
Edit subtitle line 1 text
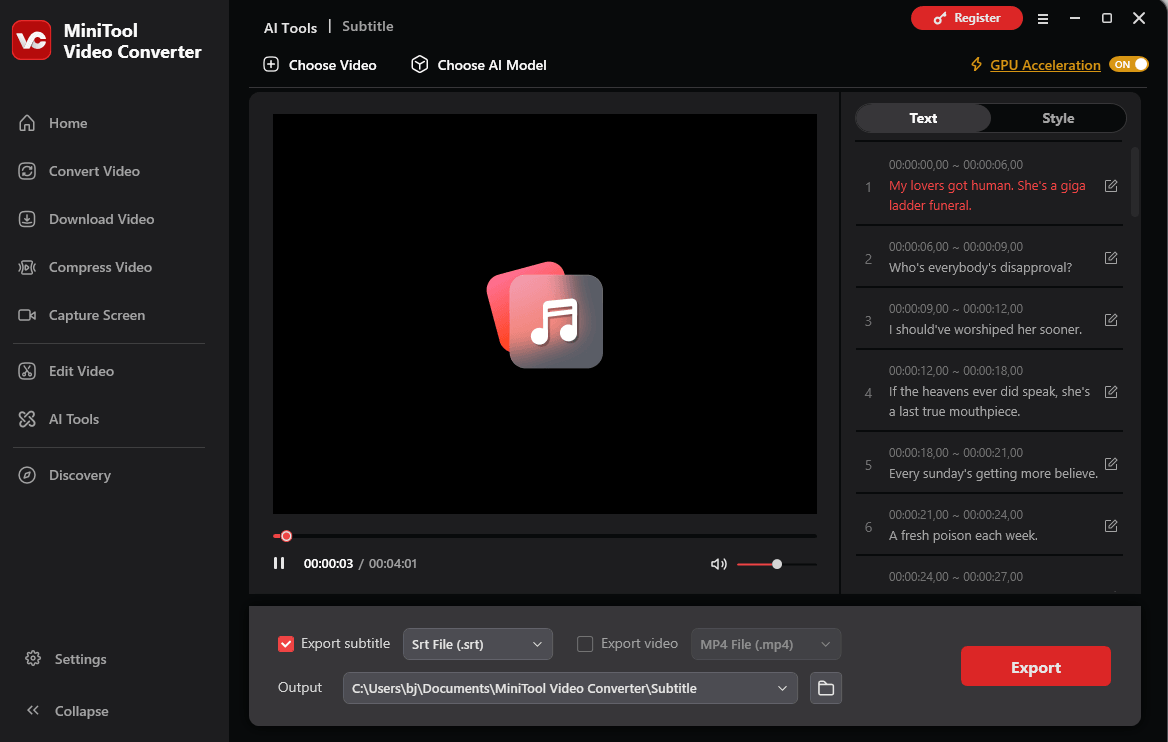coord(1111,186)
